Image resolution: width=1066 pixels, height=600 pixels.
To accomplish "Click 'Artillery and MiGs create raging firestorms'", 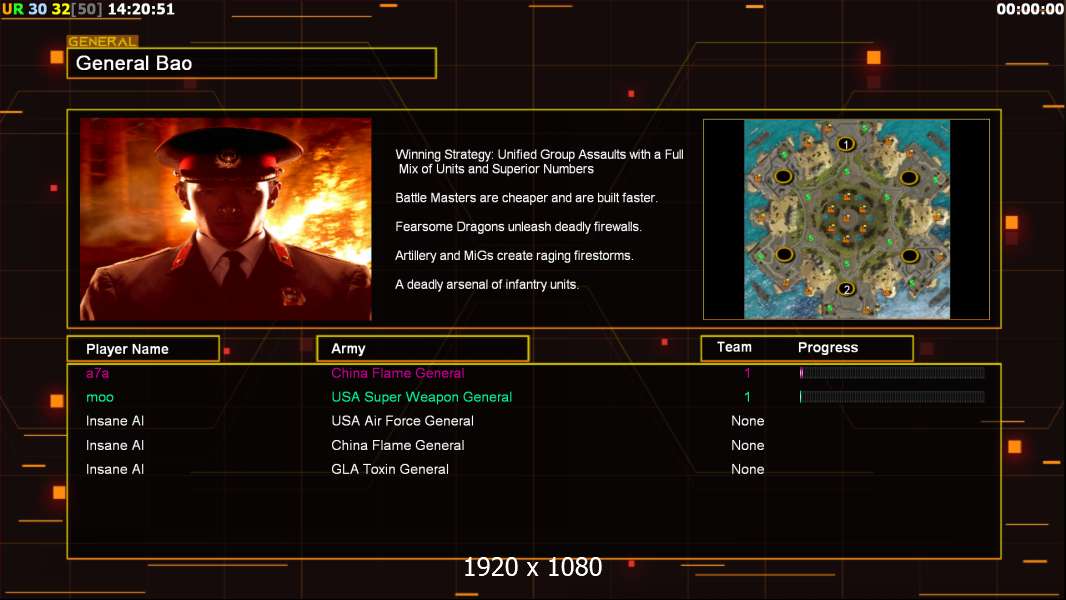I will pos(515,255).
